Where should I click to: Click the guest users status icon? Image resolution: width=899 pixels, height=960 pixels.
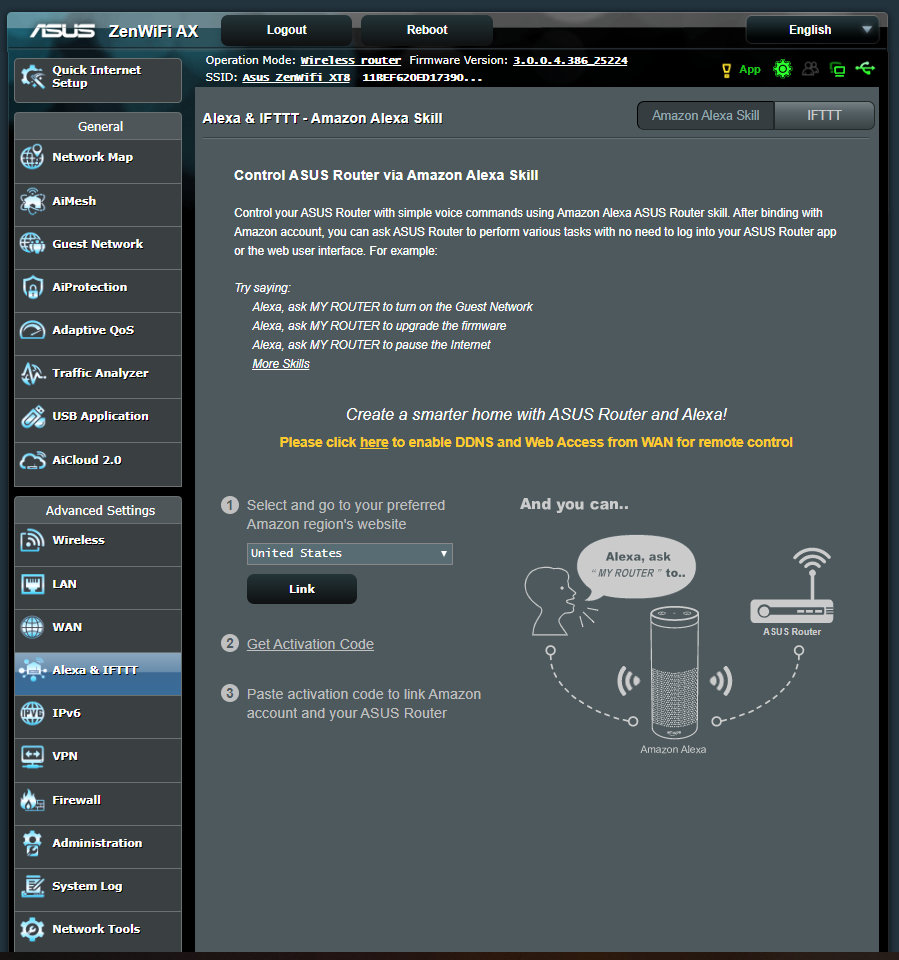[810, 69]
